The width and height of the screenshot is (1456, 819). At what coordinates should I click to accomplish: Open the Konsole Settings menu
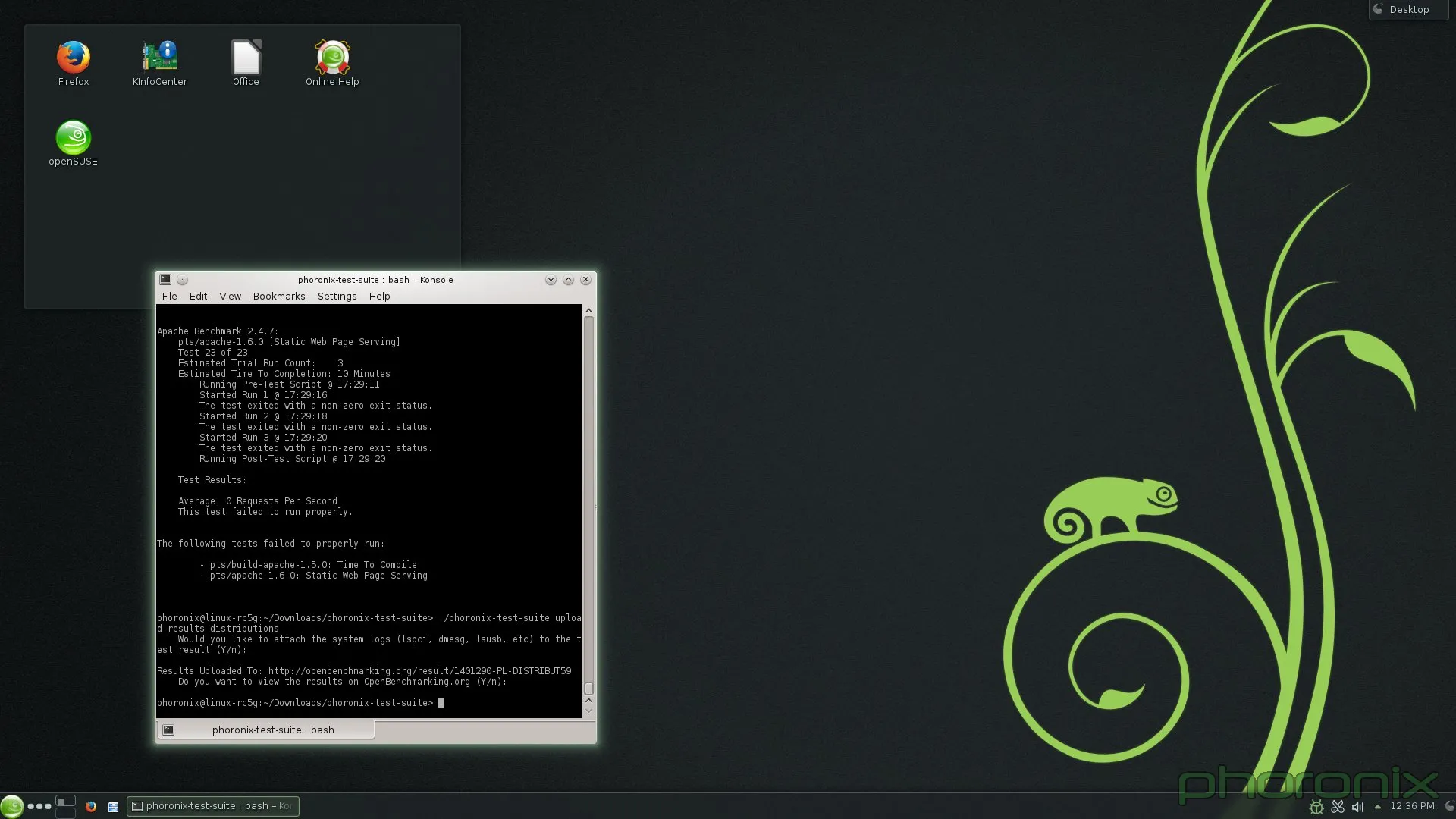click(x=337, y=297)
